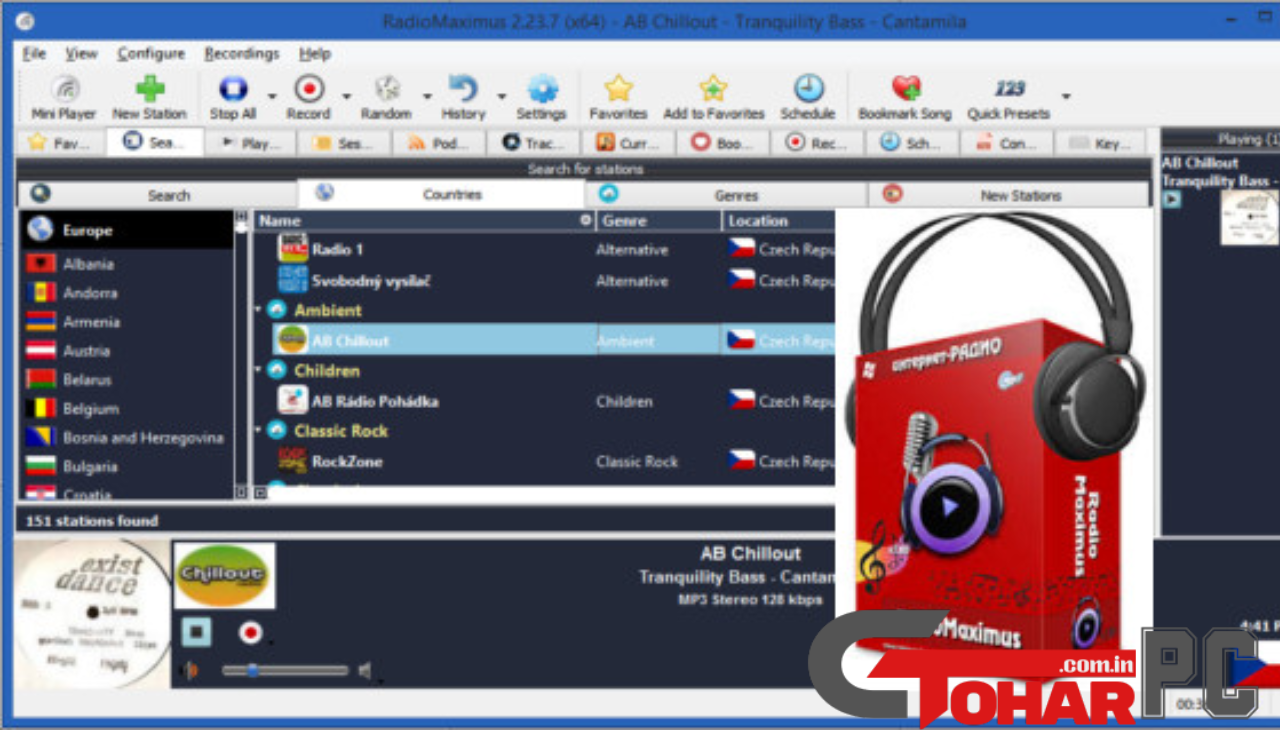Select Austria in the country list
Viewport: 1280px width, 730px height.
click(x=127, y=351)
